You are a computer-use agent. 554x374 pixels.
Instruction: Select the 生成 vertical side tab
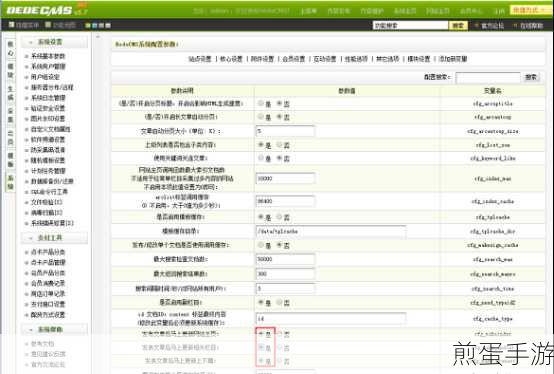click(x=11, y=93)
